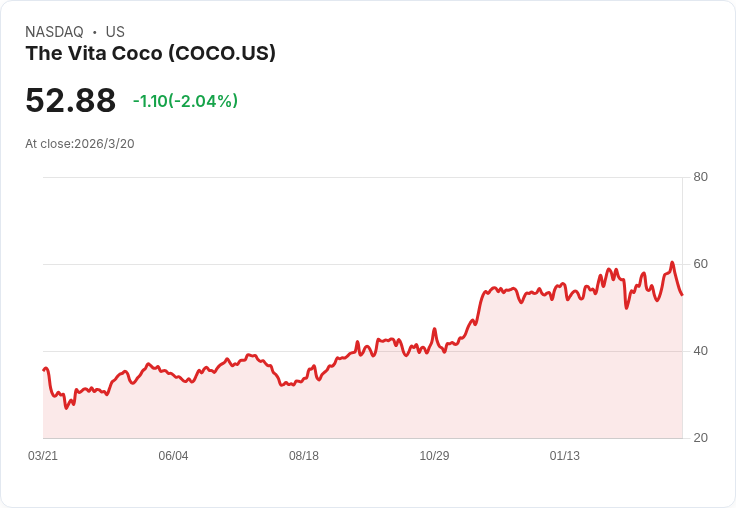This screenshot has height=508, width=736.
Task: Open The Vita Coco (COCO.US) title
Action: coord(151,53)
